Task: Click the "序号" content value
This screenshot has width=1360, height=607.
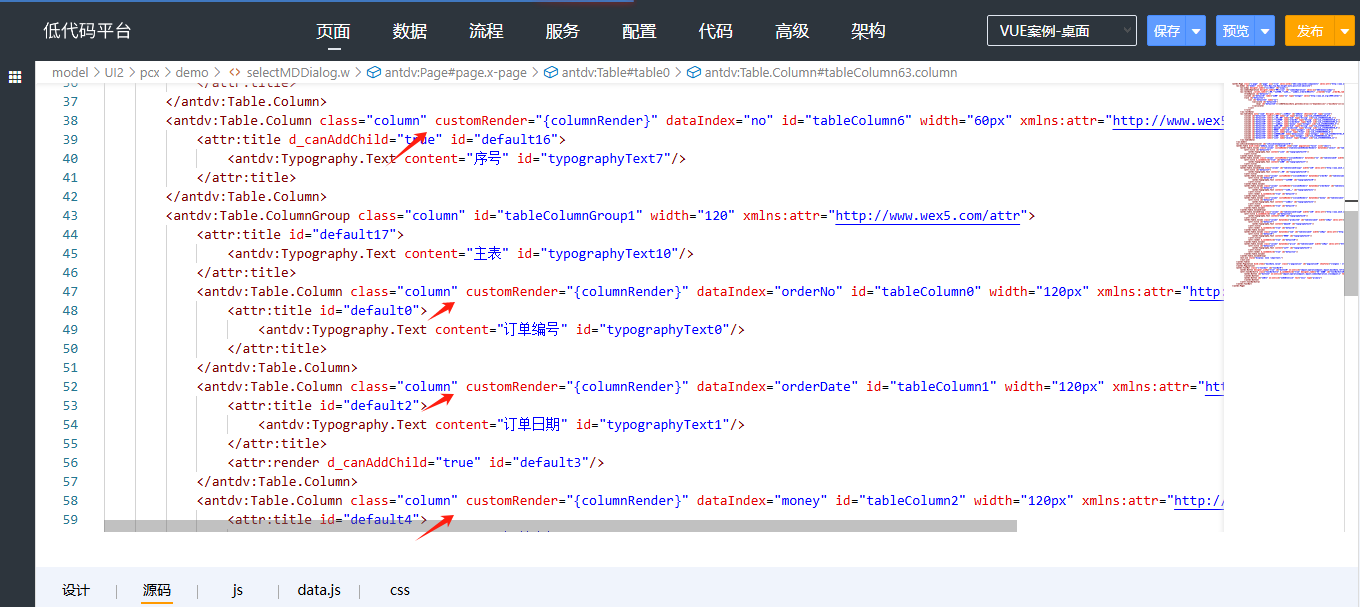Action: click(x=487, y=158)
